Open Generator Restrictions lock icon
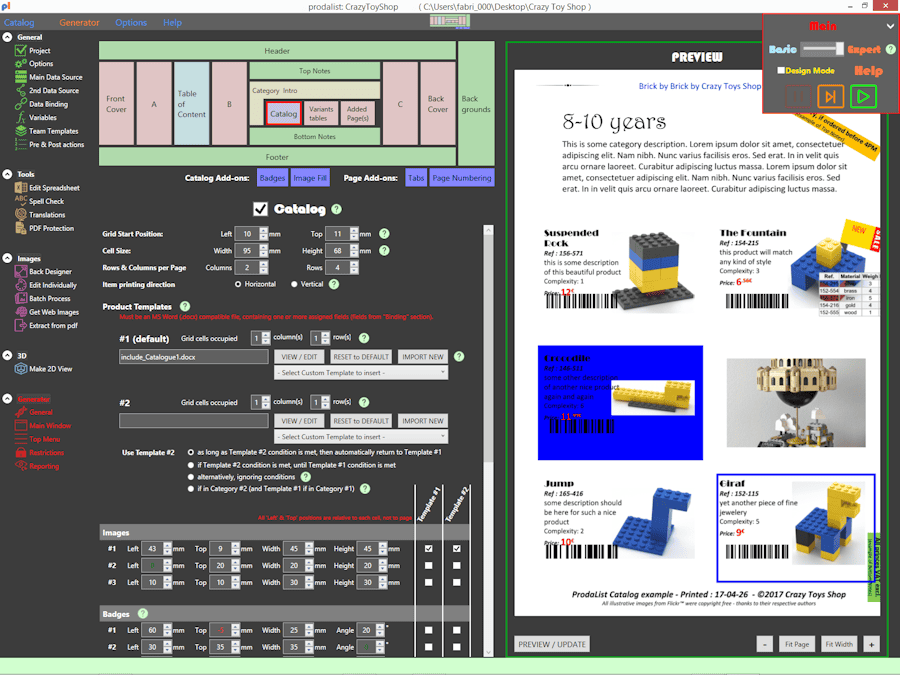This screenshot has height=675, width=900. coord(21,452)
